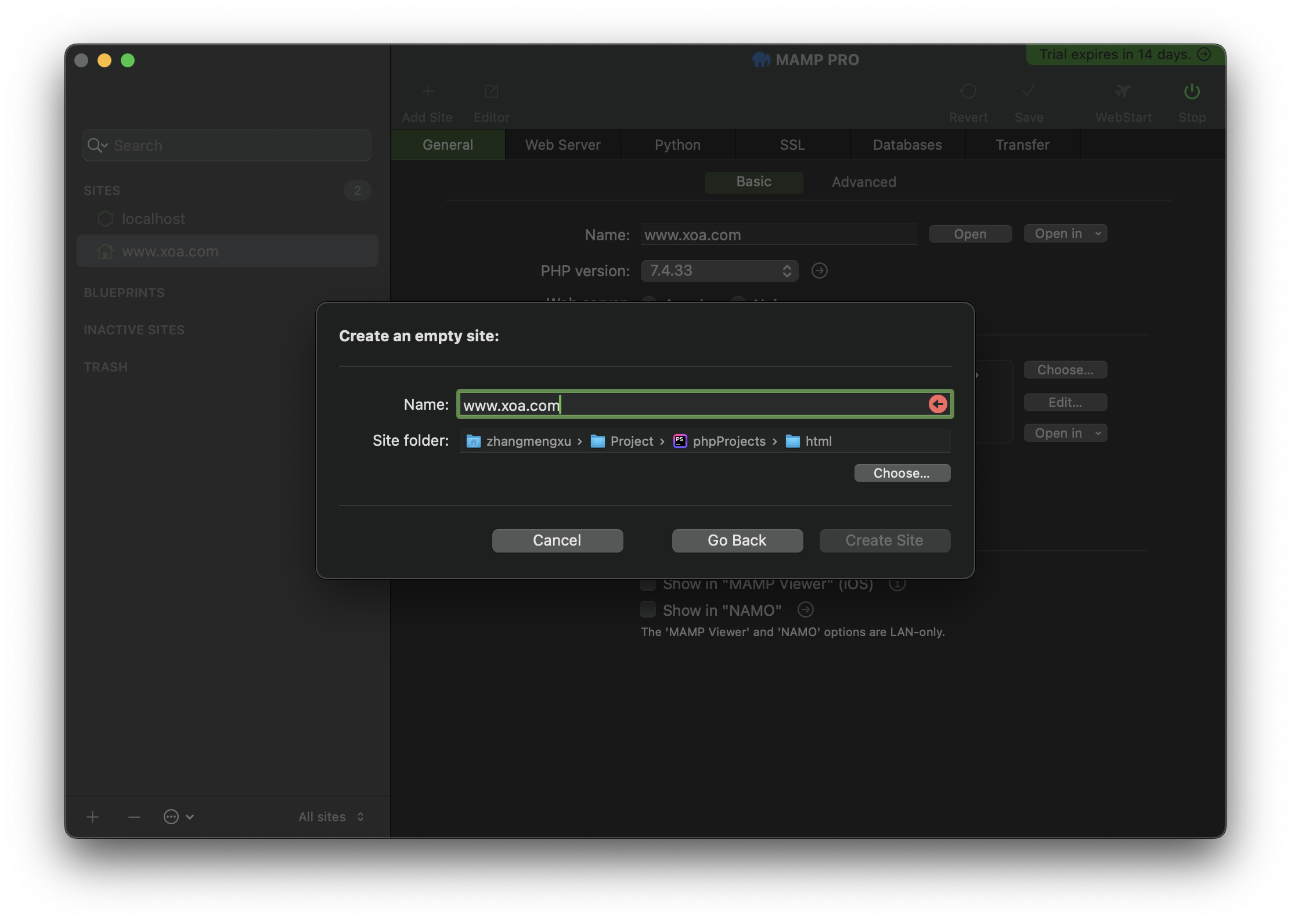Click the Edit... button
Screen dimensions: 1291x924
tap(1065, 402)
